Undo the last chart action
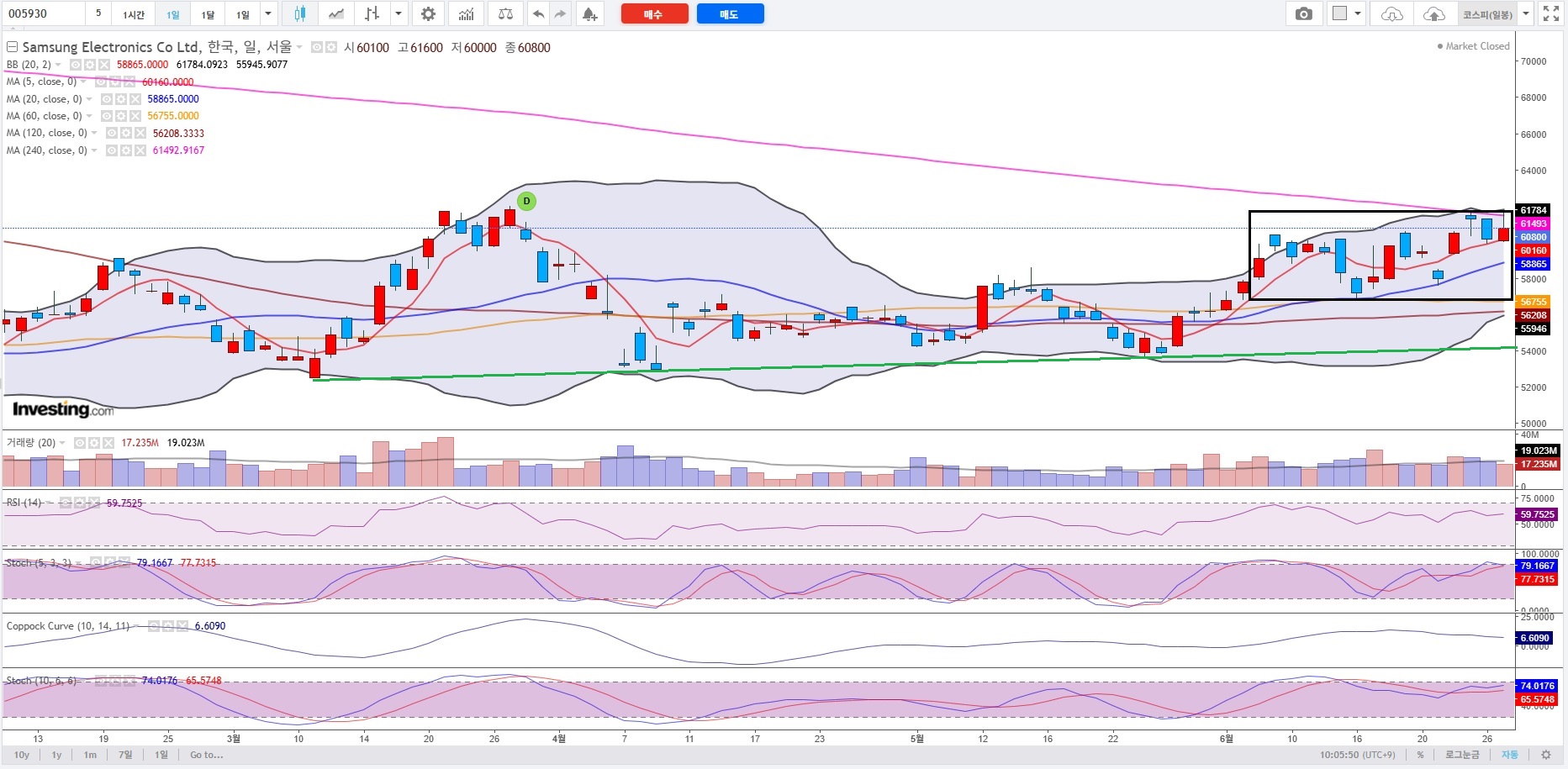The image size is (1568, 769). coord(538,13)
